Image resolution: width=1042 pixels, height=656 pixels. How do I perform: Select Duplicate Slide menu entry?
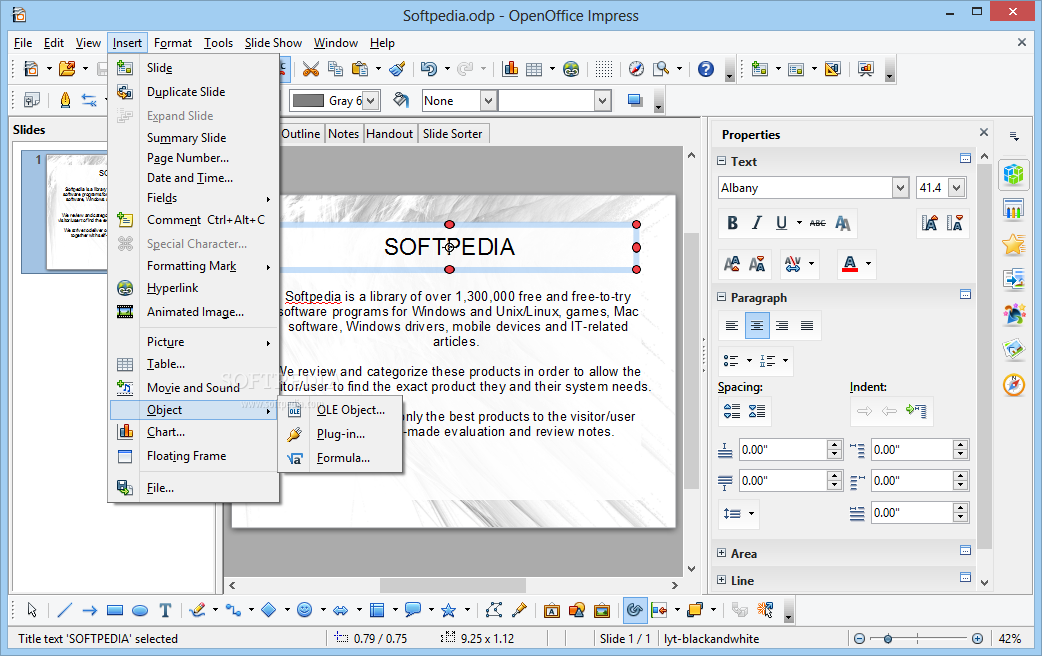tap(193, 92)
